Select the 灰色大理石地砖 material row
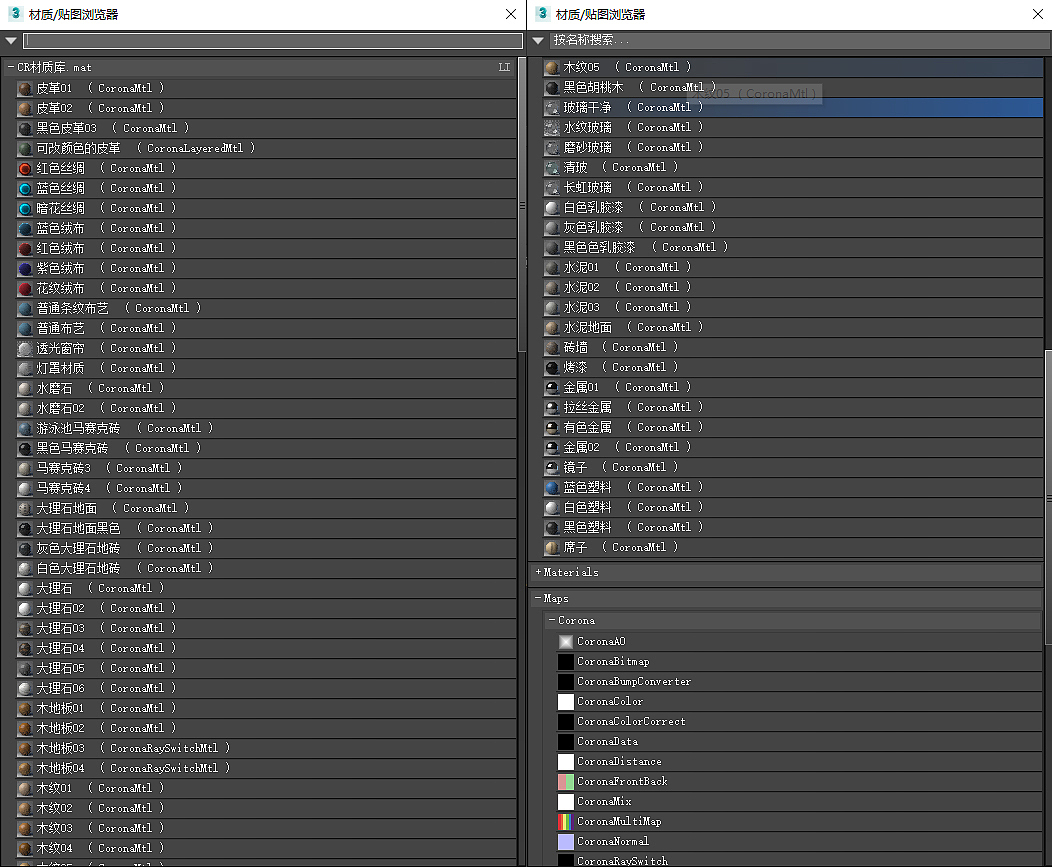 (x=266, y=548)
